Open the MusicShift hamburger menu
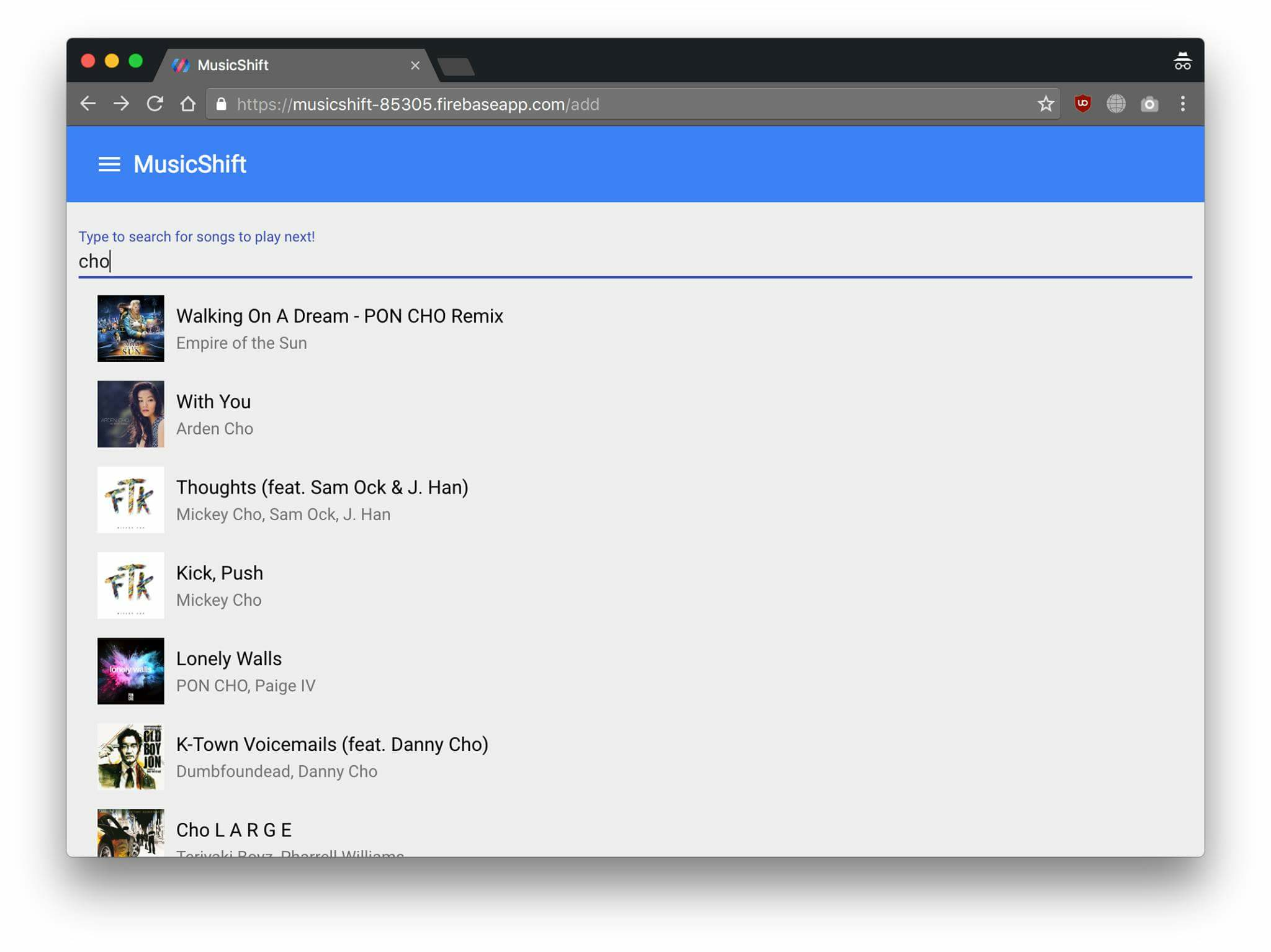Screen dimensions: 1271x952 [109, 164]
